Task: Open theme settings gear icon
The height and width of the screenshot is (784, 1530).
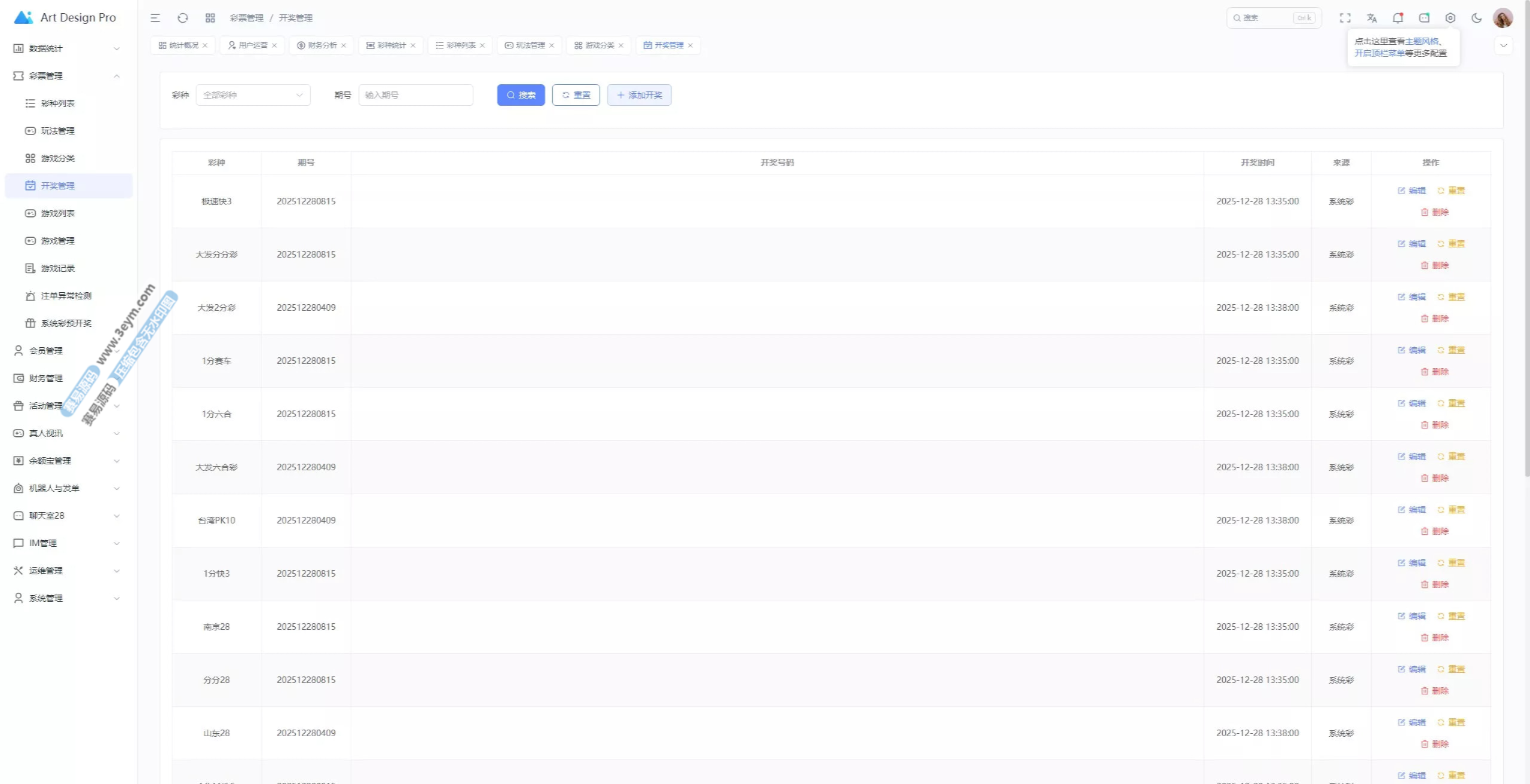Action: tap(1450, 18)
